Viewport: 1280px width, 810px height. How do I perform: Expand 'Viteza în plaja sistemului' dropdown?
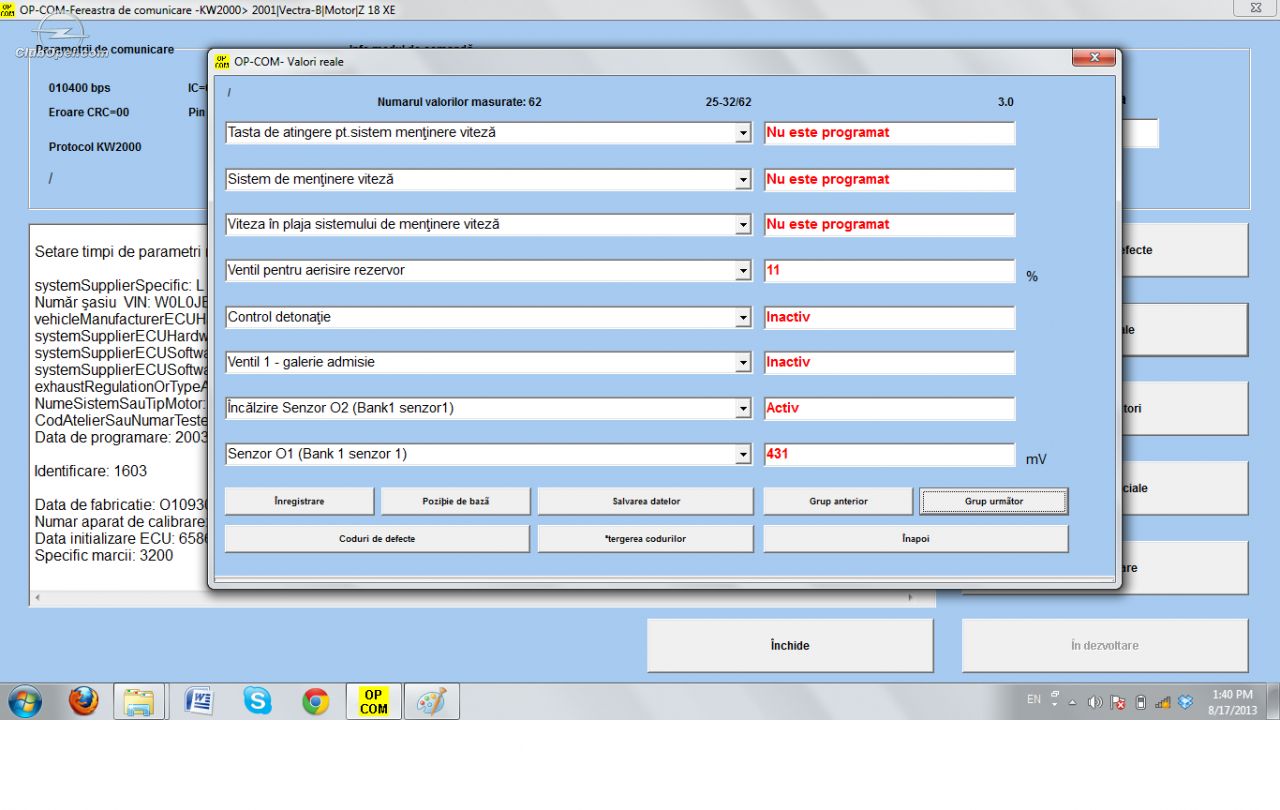(743, 225)
